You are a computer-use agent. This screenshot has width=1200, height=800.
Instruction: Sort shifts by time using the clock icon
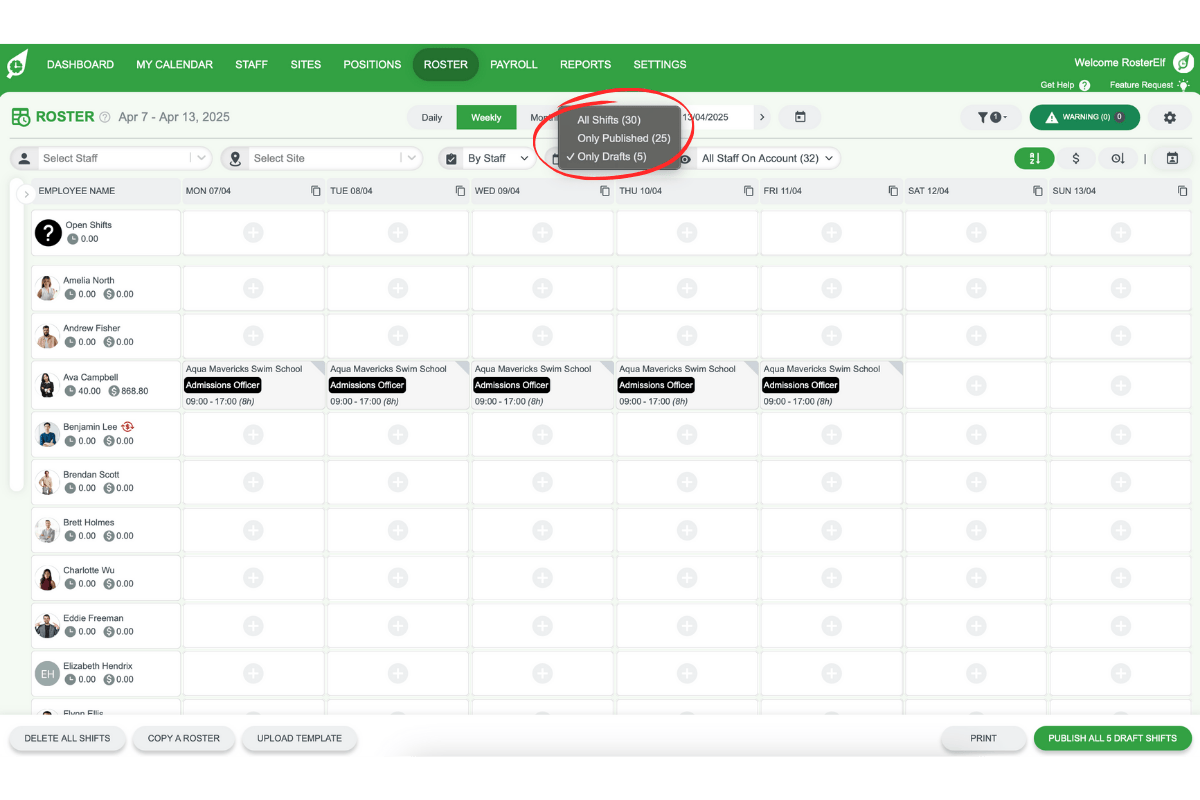(x=1118, y=158)
